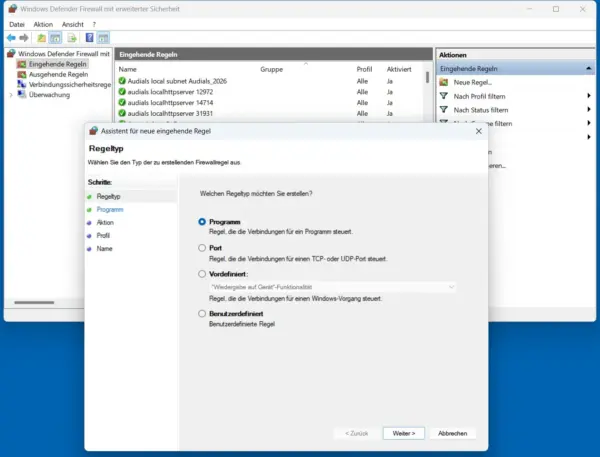Click the filter funnel icon for Nach Profil filtern
The image size is (600, 457).
tap(444, 96)
